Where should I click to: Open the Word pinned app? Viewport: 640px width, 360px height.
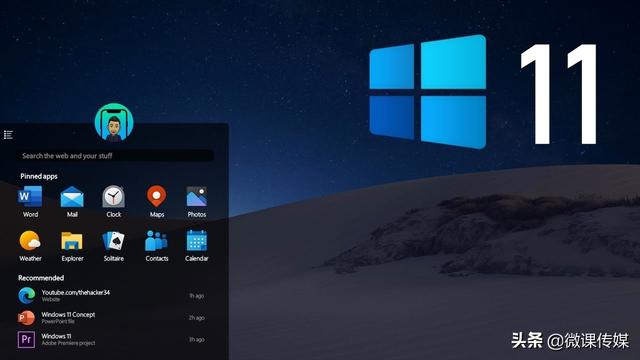click(30, 202)
